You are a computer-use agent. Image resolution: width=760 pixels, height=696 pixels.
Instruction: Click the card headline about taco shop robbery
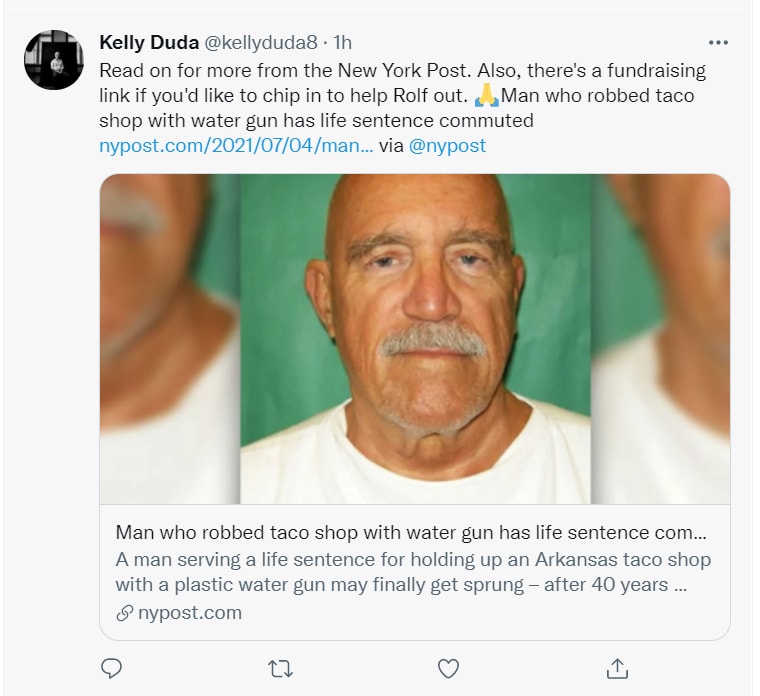(411, 531)
